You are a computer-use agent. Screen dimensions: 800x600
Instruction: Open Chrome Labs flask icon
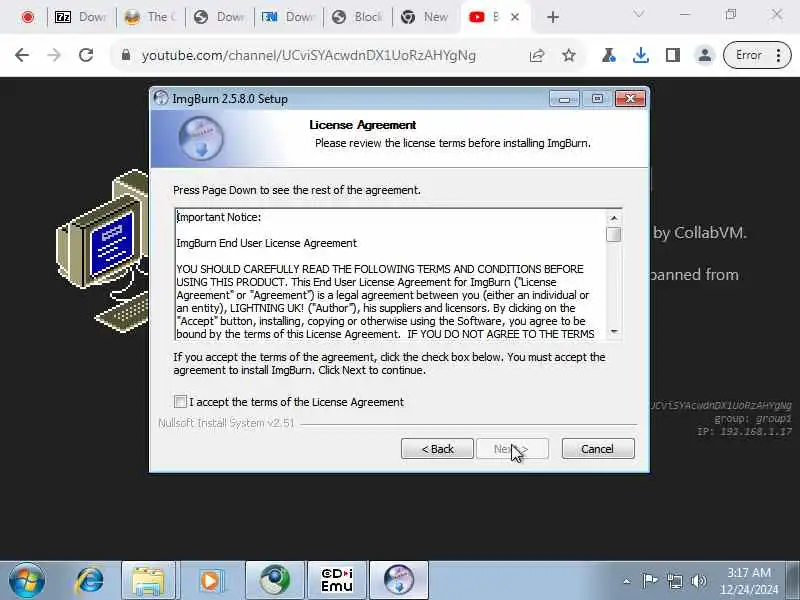pos(608,55)
